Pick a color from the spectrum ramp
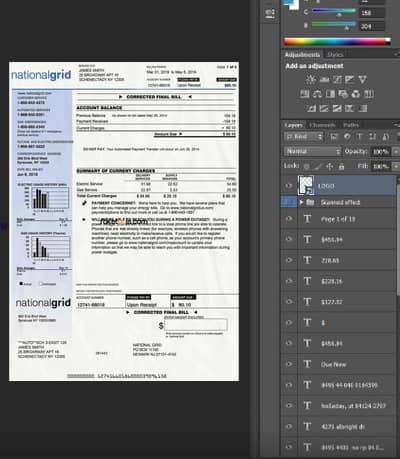This screenshot has height=459, width=400. 337,42
